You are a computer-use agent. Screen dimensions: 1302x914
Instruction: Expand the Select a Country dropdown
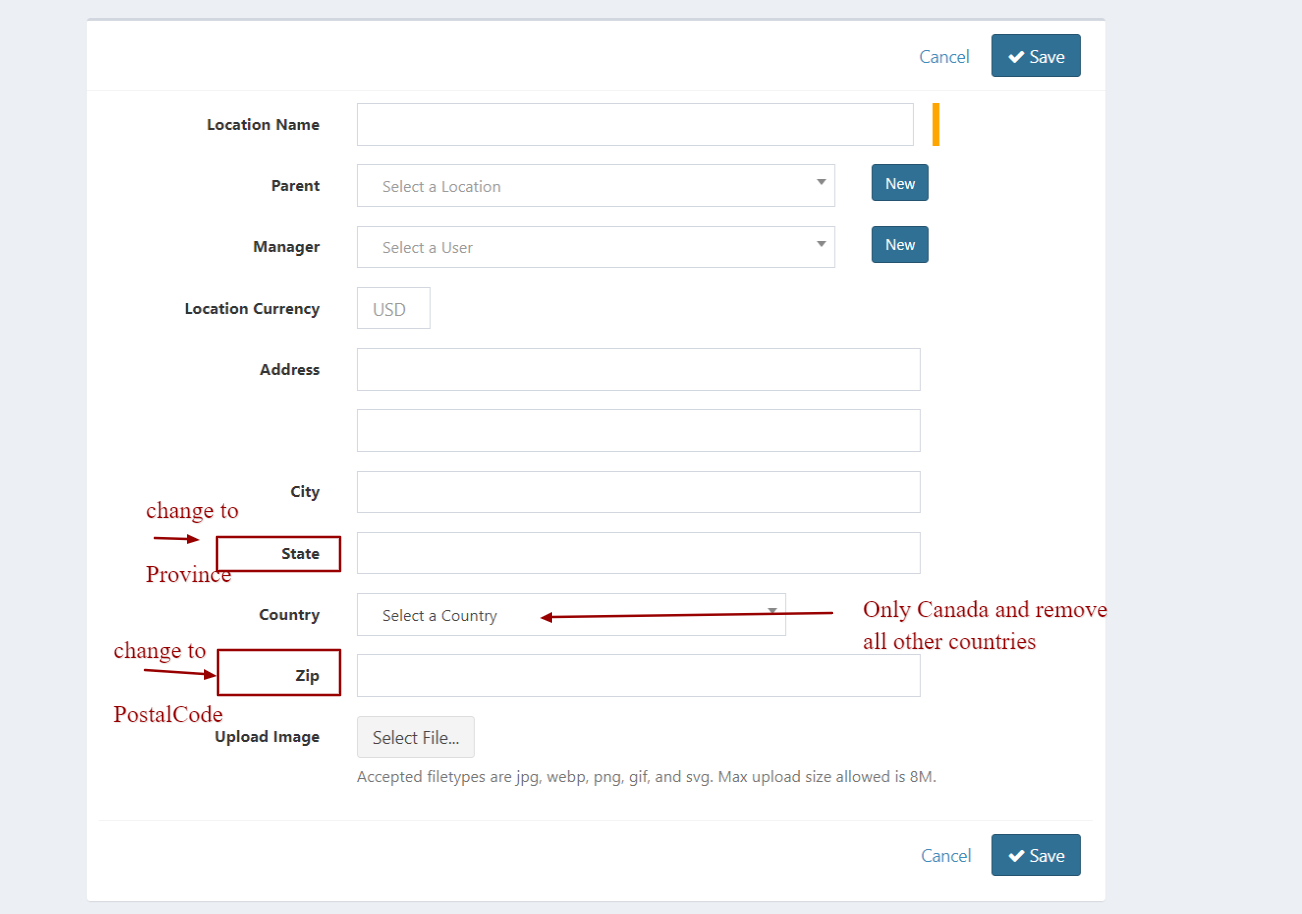[571, 615]
